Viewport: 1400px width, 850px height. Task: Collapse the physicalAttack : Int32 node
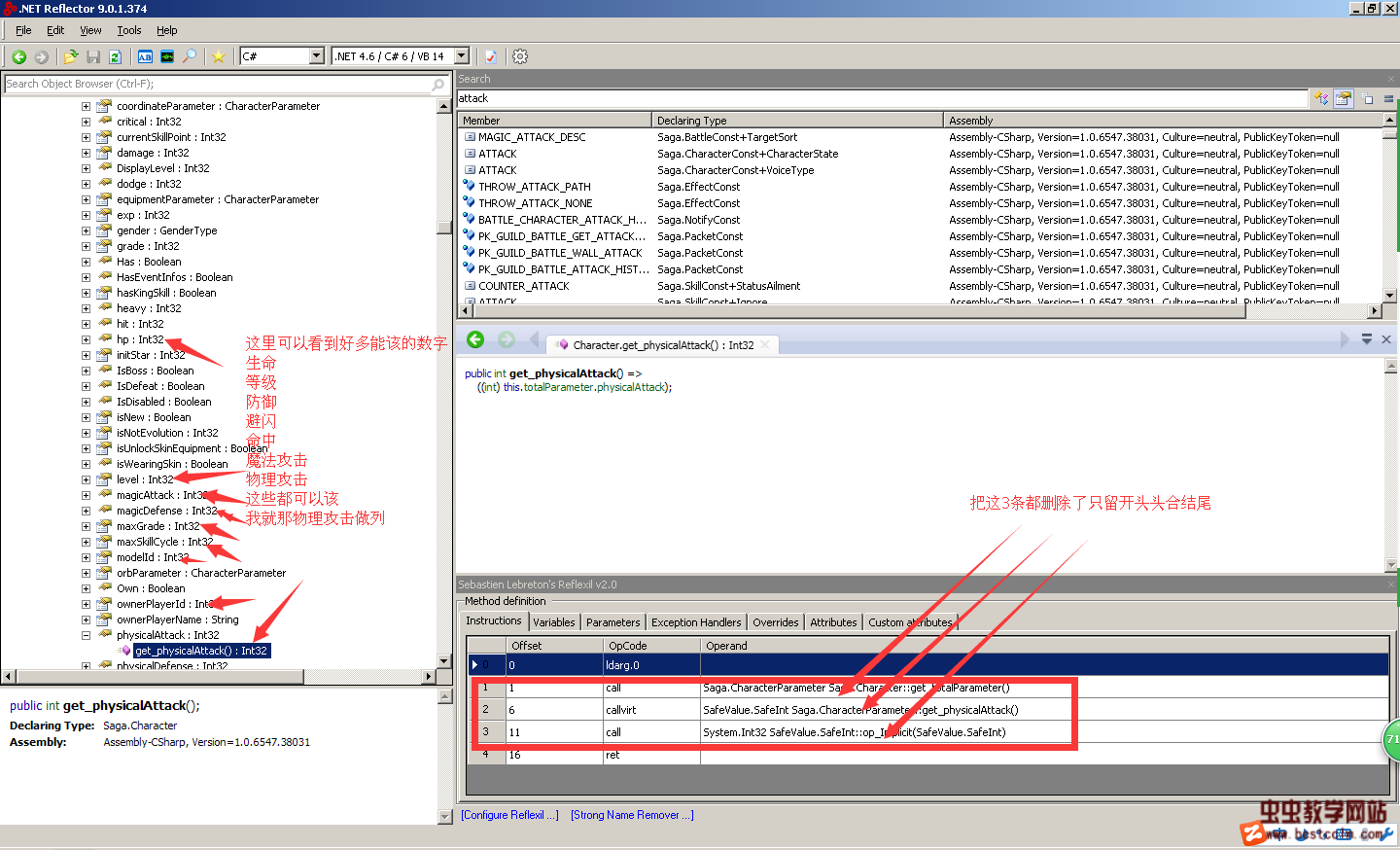tap(86, 635)
